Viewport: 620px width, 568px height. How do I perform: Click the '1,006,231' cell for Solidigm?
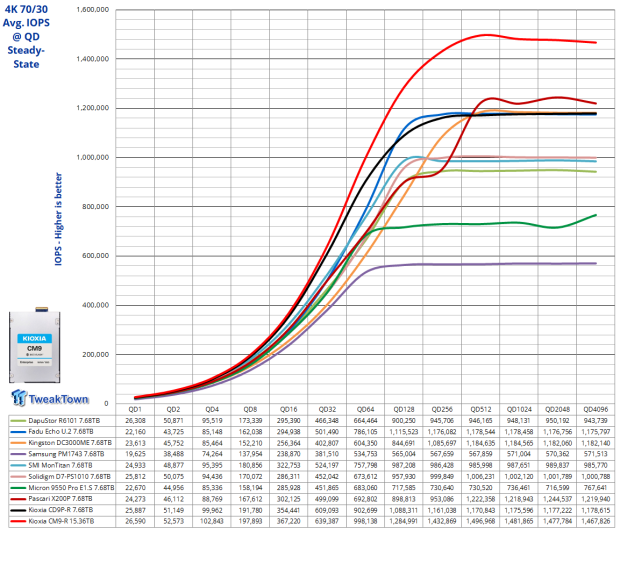point(480,477)
